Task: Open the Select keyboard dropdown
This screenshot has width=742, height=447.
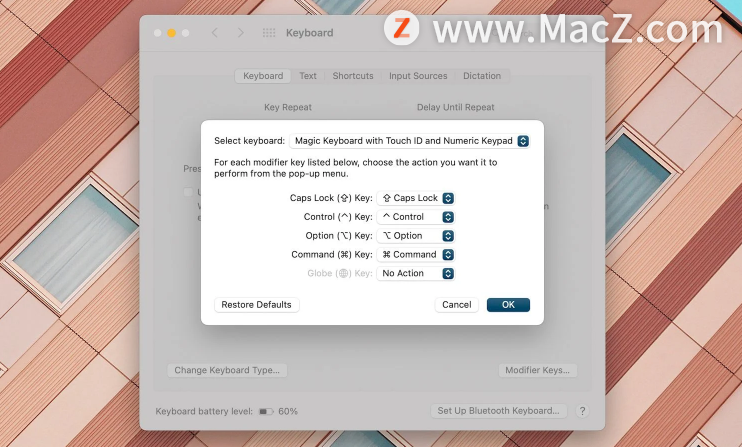Action: click(409, 141)
